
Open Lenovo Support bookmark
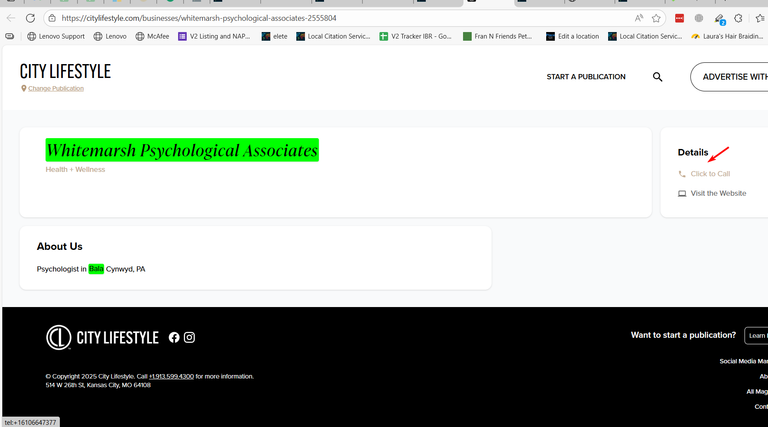click(x=56, y=36)
